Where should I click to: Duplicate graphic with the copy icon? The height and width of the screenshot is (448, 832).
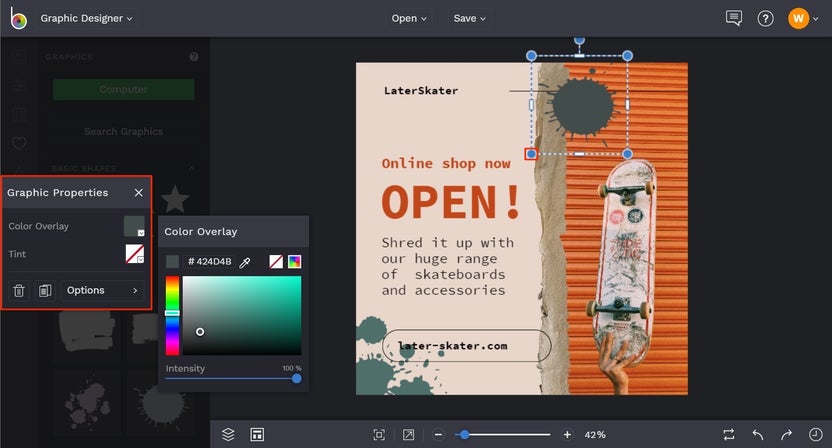pos(45,290)
